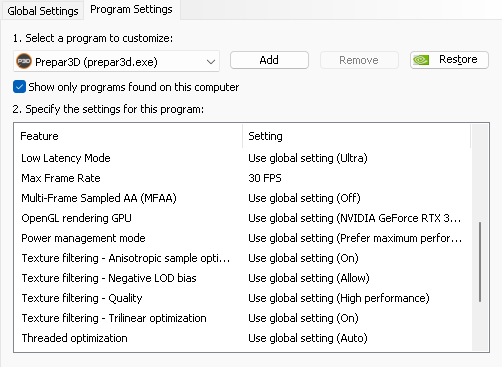
Task: Select the OpenGL rendering GPU feature
Action: point(76,218)
